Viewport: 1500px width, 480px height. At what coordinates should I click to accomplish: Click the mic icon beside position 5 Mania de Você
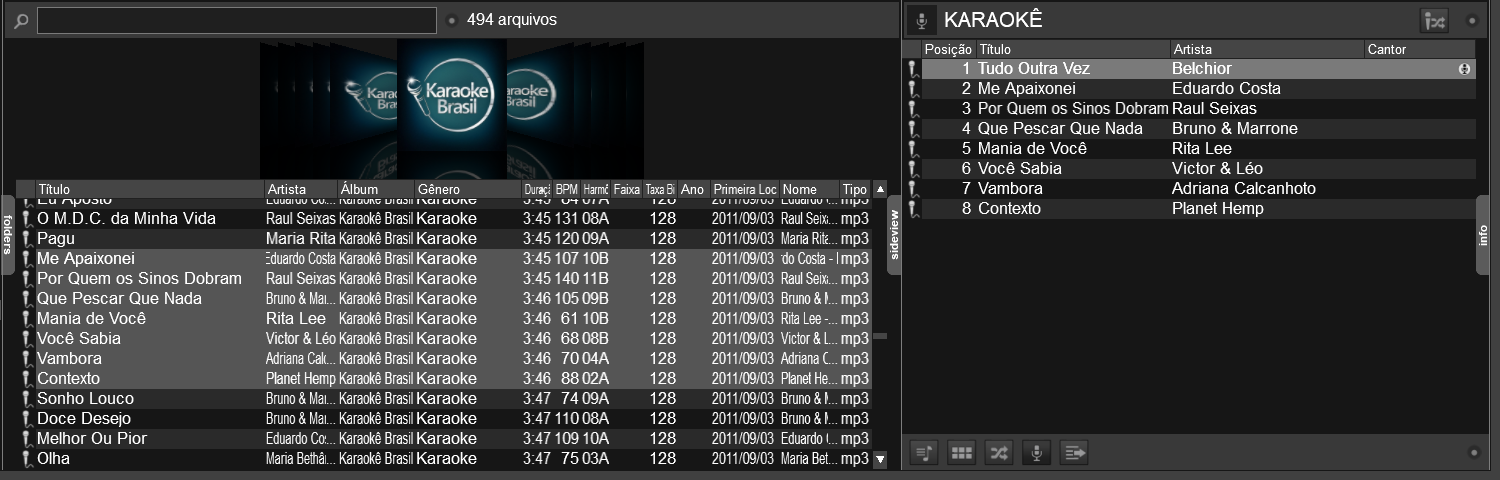point(912,149)
